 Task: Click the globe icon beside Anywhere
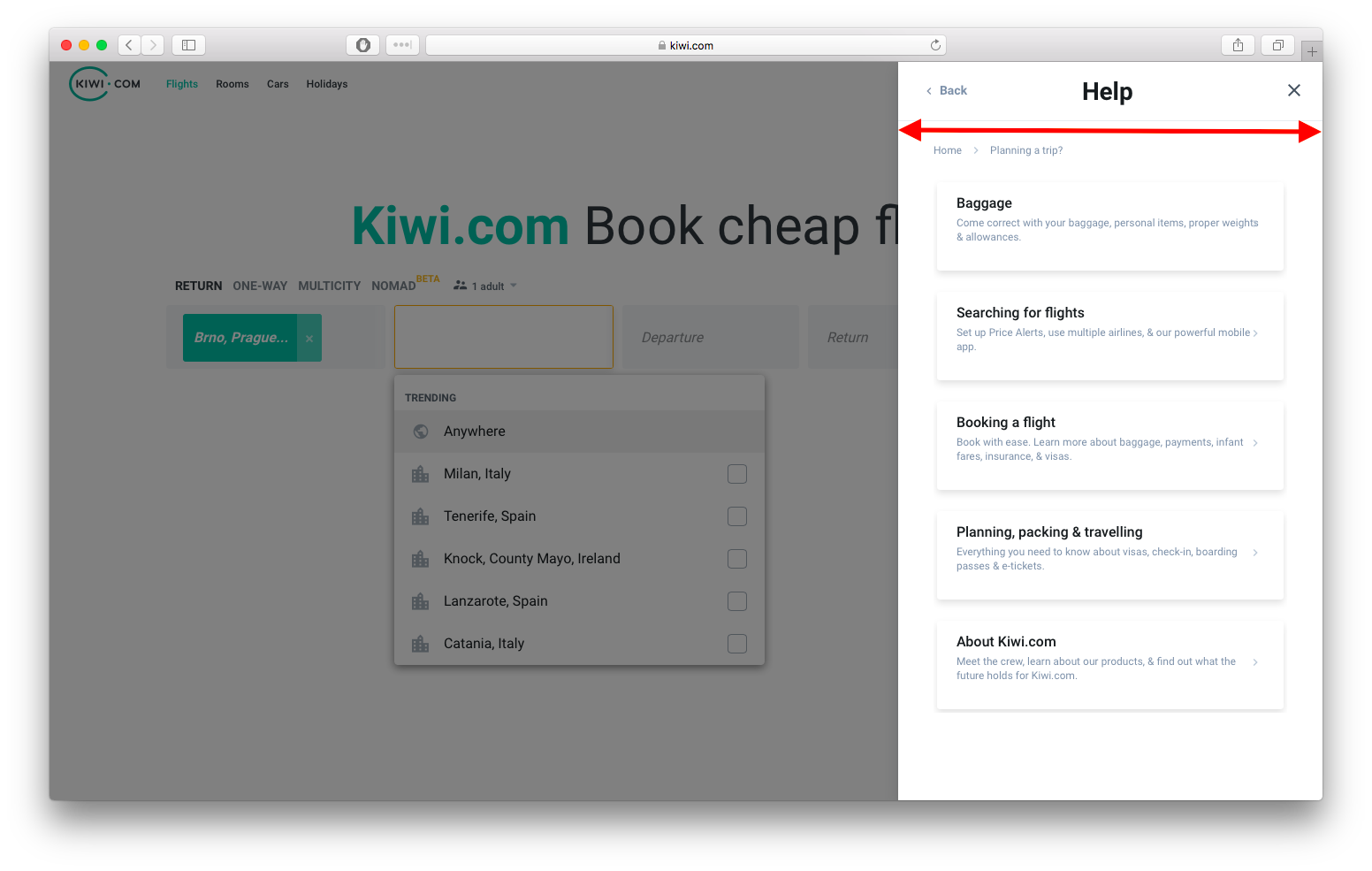(420, 432)
